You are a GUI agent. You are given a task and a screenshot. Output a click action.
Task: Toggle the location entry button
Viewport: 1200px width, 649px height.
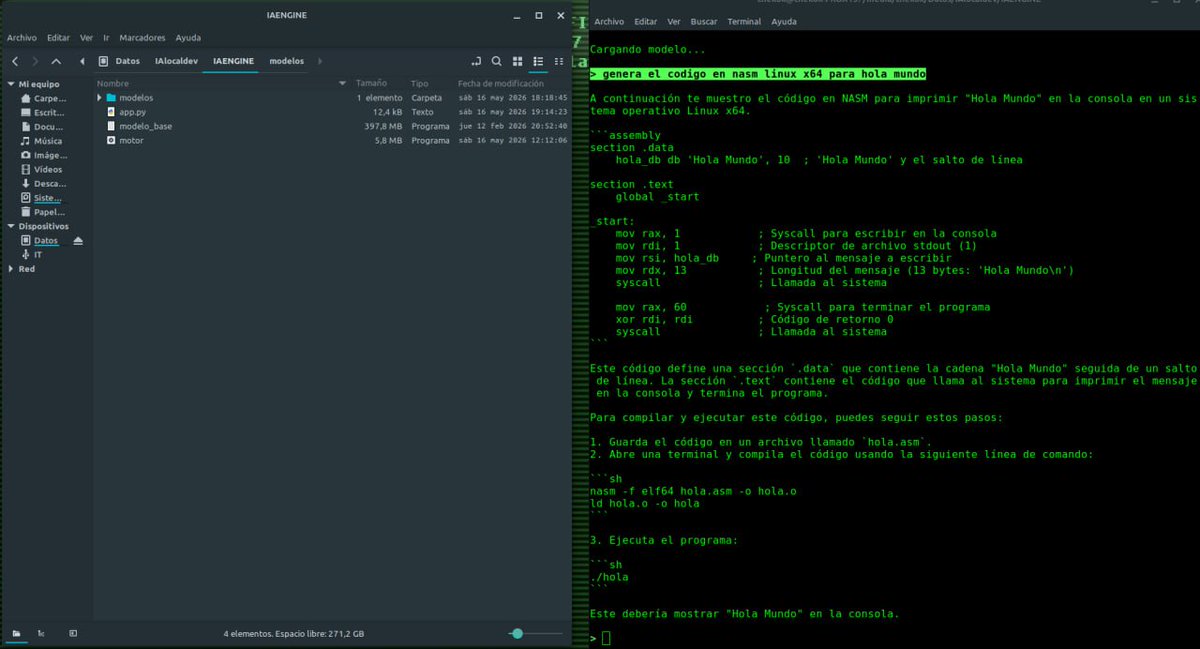click(x=476, y=61)
